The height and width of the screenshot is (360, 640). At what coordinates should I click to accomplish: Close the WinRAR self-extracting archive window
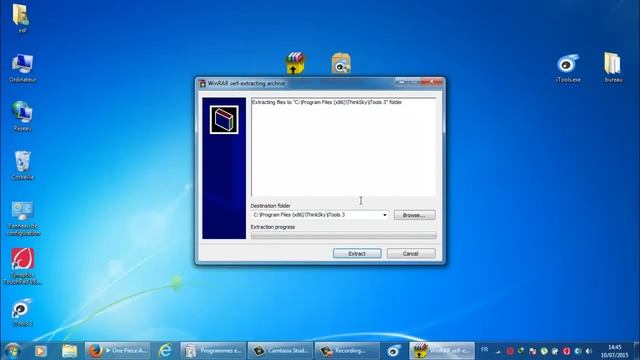pyautogui.click(x=432, y=82)
